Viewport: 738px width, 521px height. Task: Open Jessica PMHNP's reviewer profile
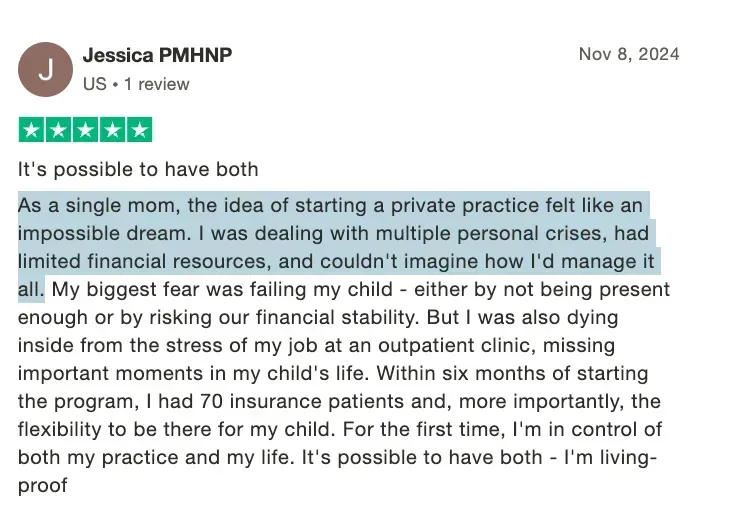[157, 55]
